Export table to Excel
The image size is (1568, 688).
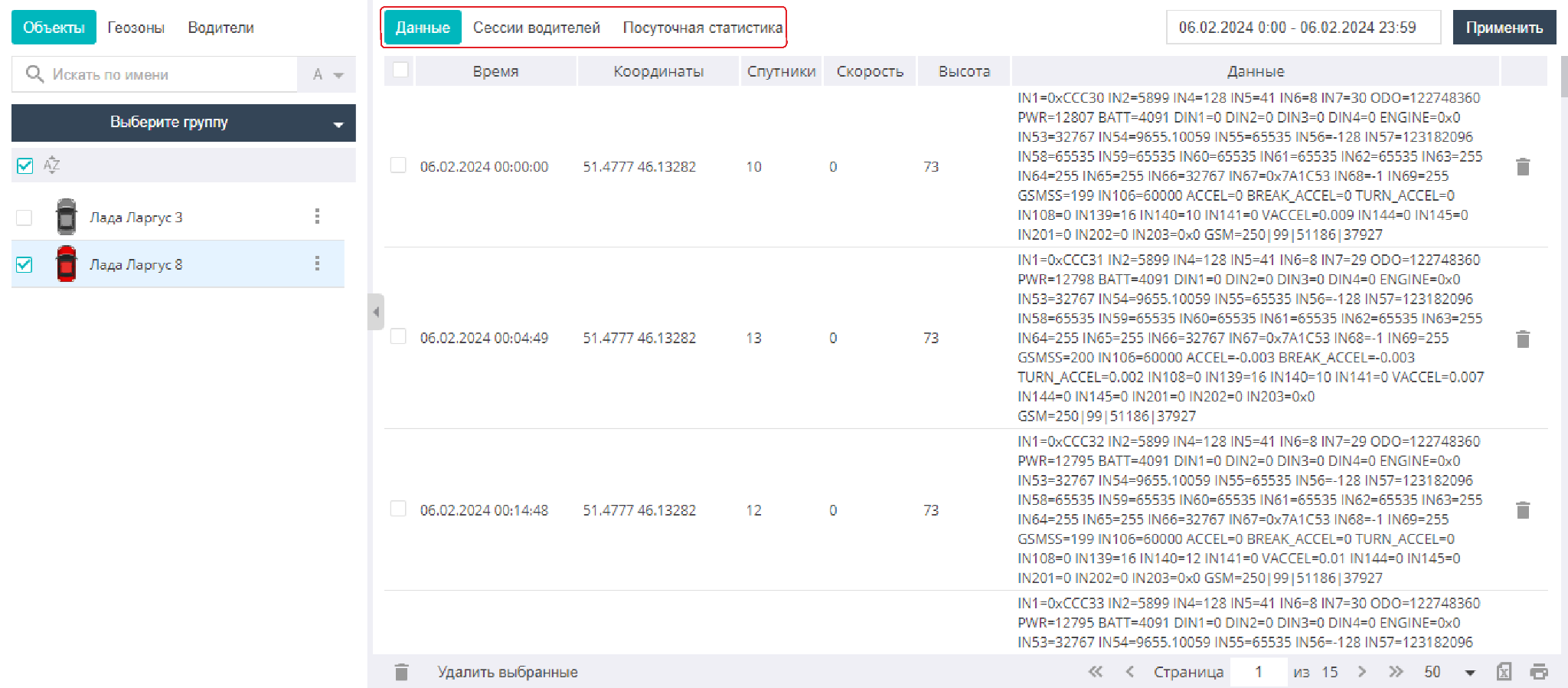pos(1504,672)
